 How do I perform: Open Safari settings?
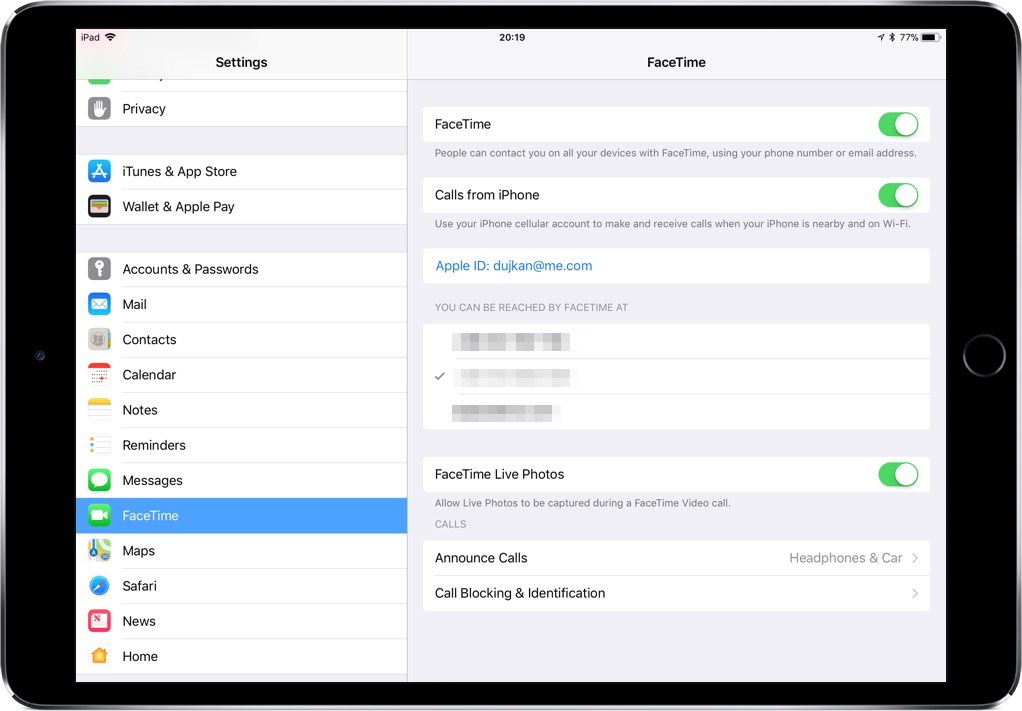(x=241, y=586)
